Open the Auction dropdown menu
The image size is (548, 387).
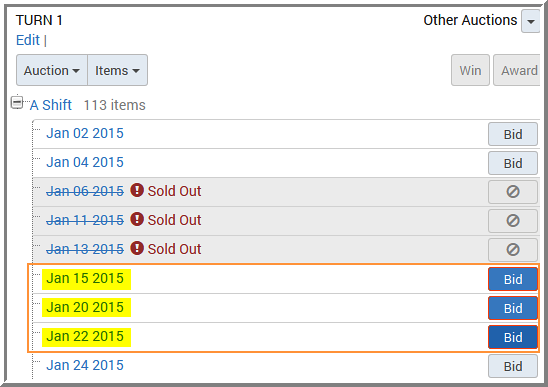pyautogui.click(x=52, y=70)
